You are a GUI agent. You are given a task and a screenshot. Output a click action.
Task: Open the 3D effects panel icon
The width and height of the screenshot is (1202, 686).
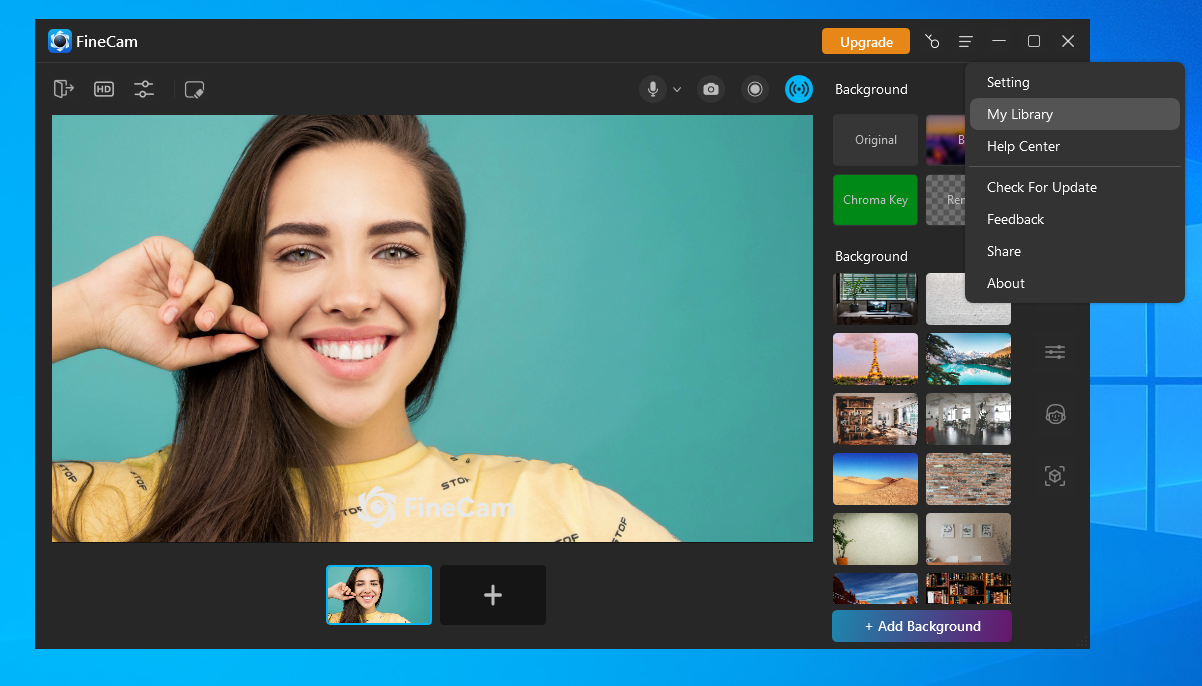coord(1055,476)
